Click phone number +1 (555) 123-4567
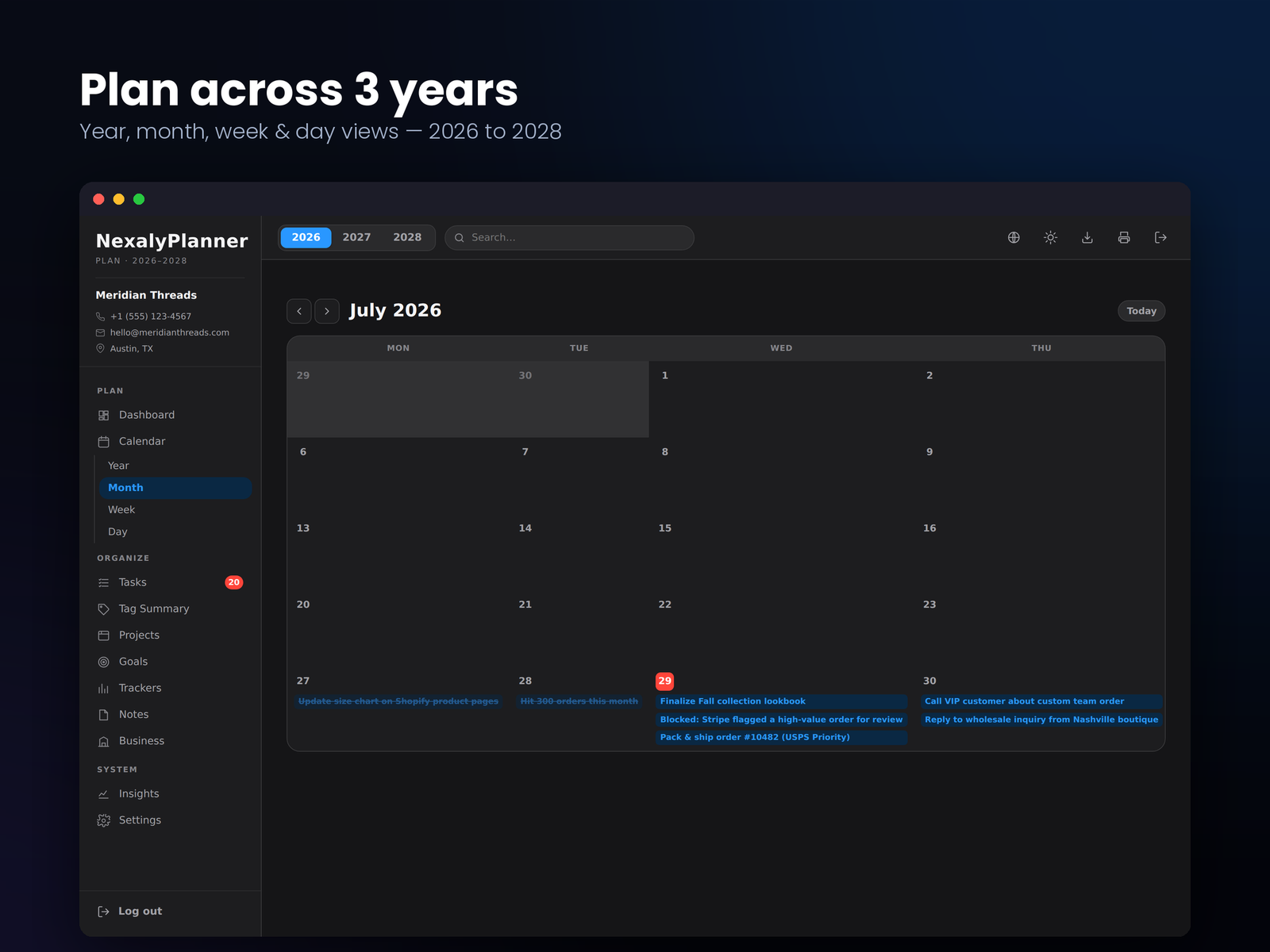The image size is (1270, 952). pos(151,317)
